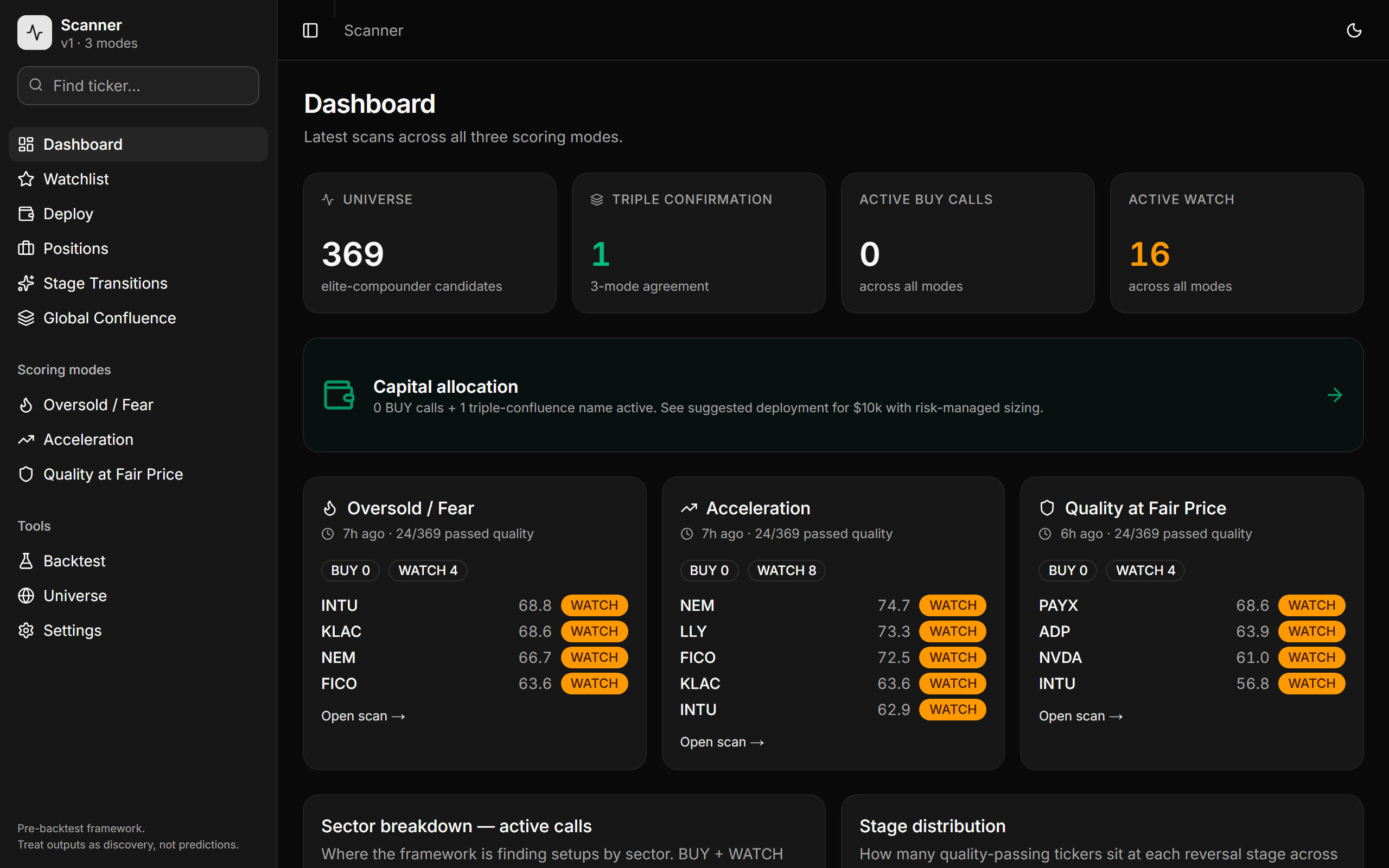Click the trend icon on Acceleration card
Screen dimensions: 1389x868
coord(689,508)
